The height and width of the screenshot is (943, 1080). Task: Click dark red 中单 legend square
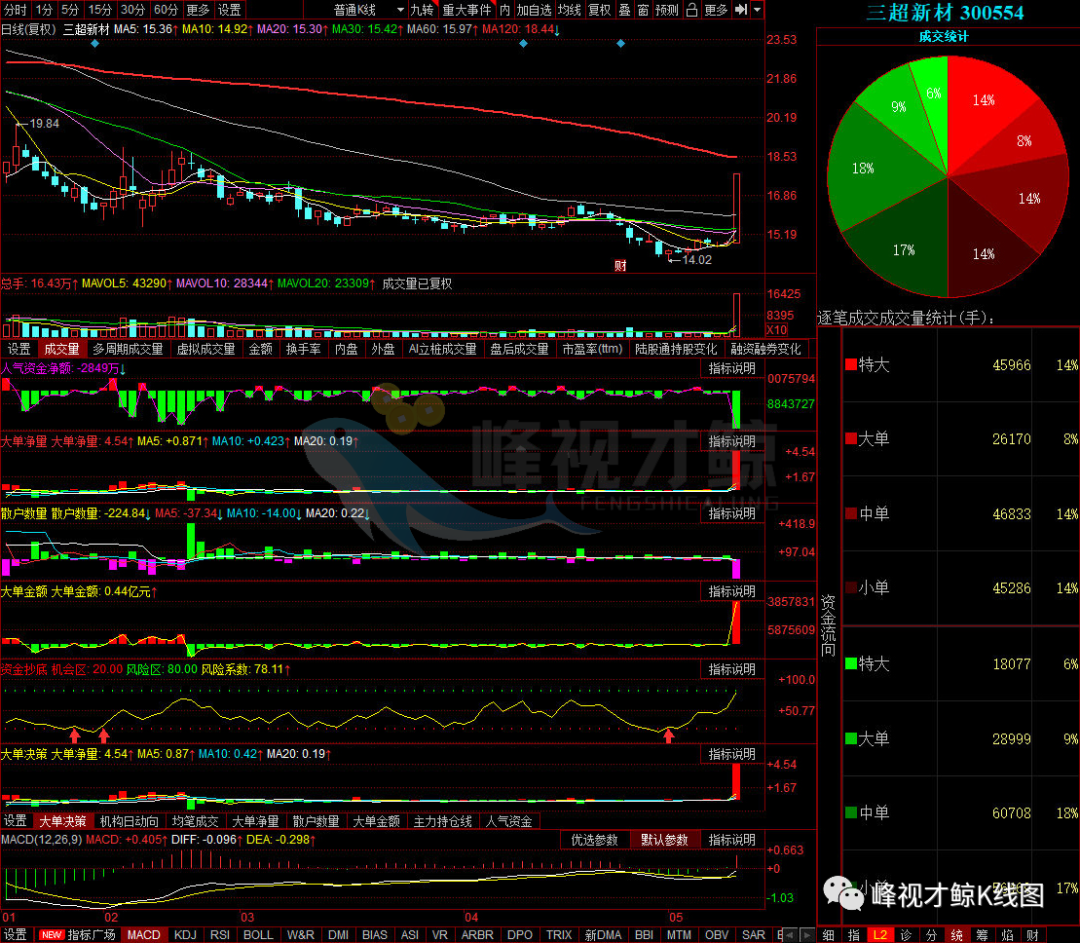click(x=851, y=513)
